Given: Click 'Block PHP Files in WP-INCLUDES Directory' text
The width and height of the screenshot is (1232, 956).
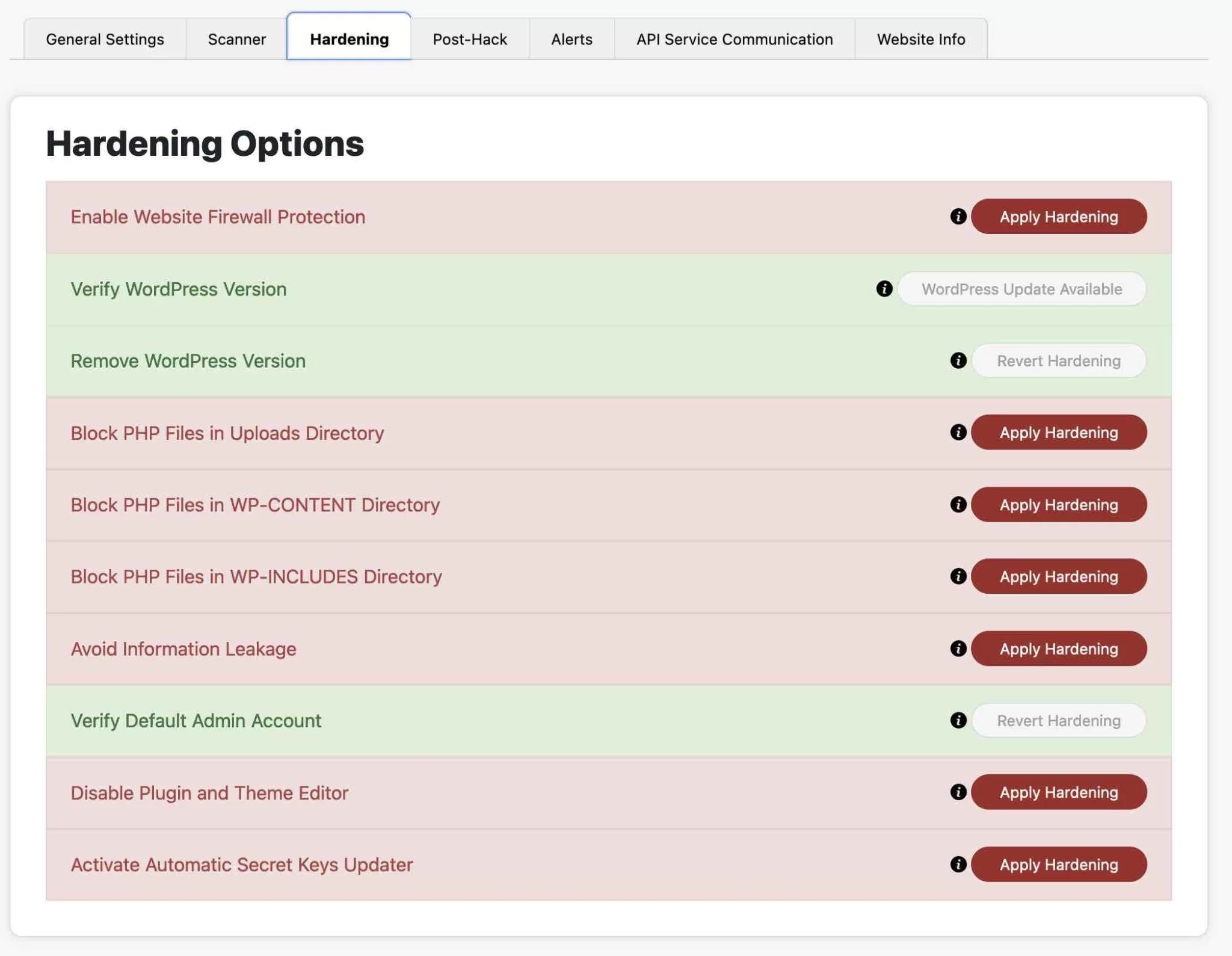Looking at the screenshot, I should point(256,576).
